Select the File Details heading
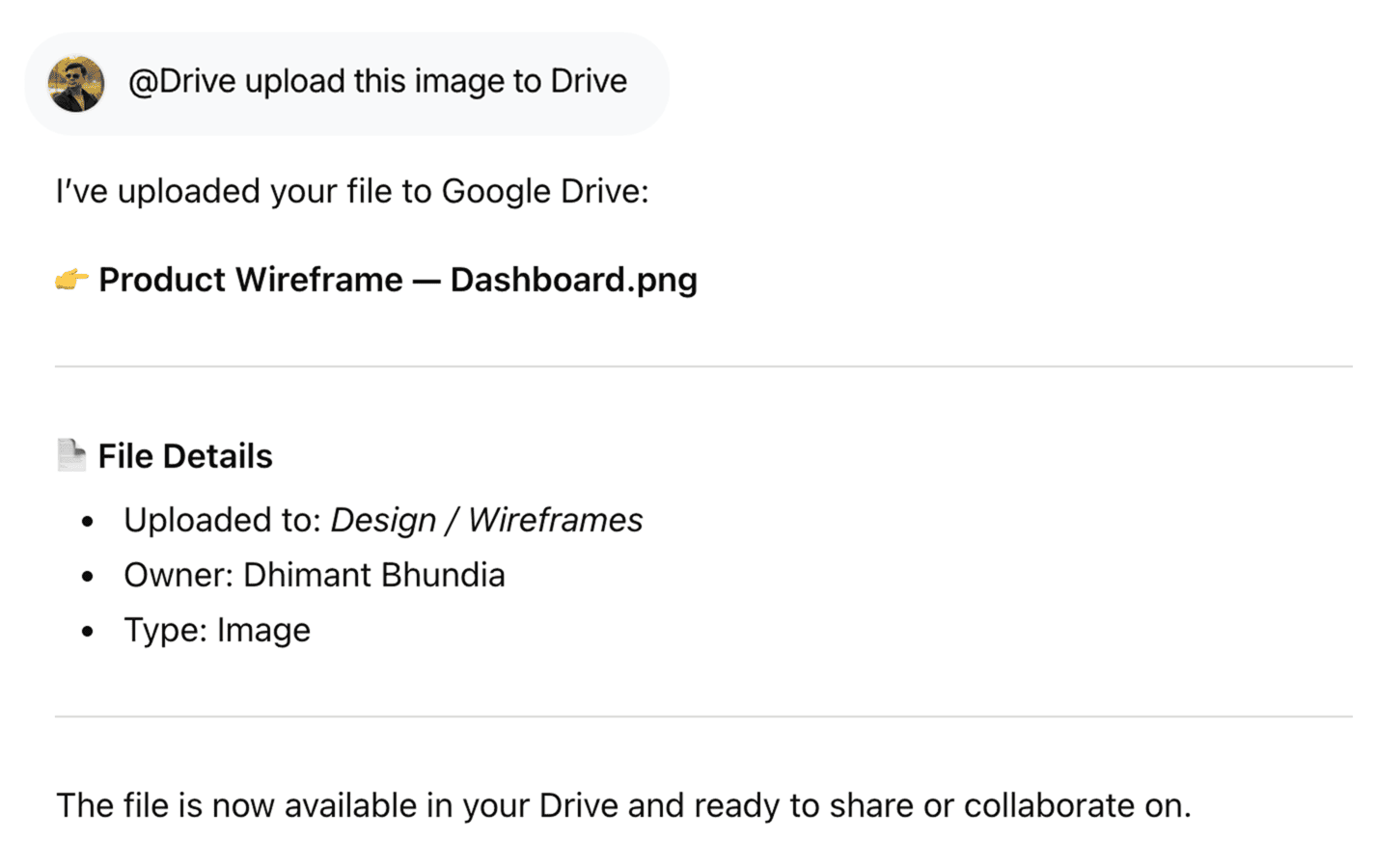The width and height of the screenshot is (1374, 868). [184, 455]
